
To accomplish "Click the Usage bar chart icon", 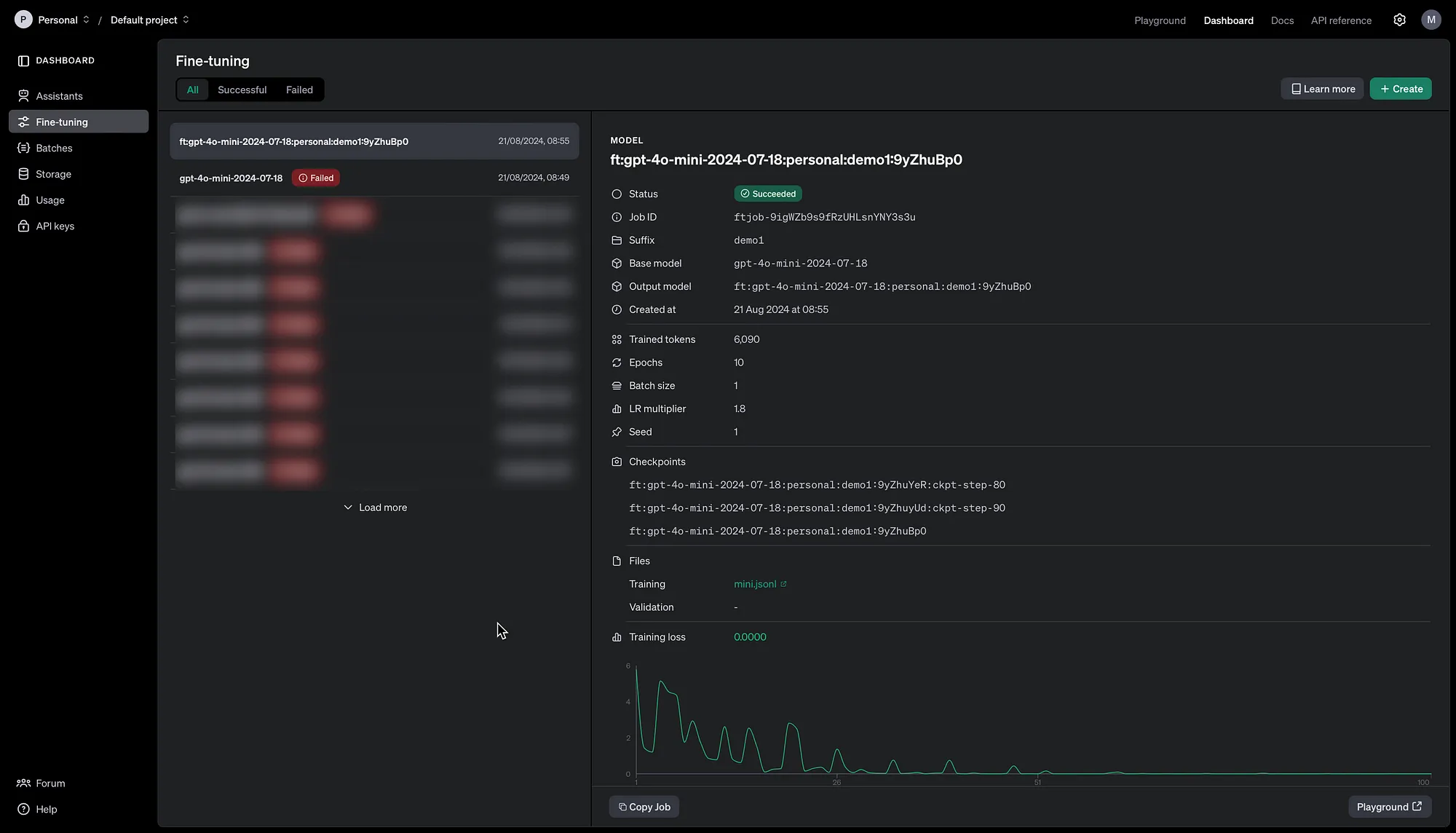I will pyautogui.click(x=23, y=200).
